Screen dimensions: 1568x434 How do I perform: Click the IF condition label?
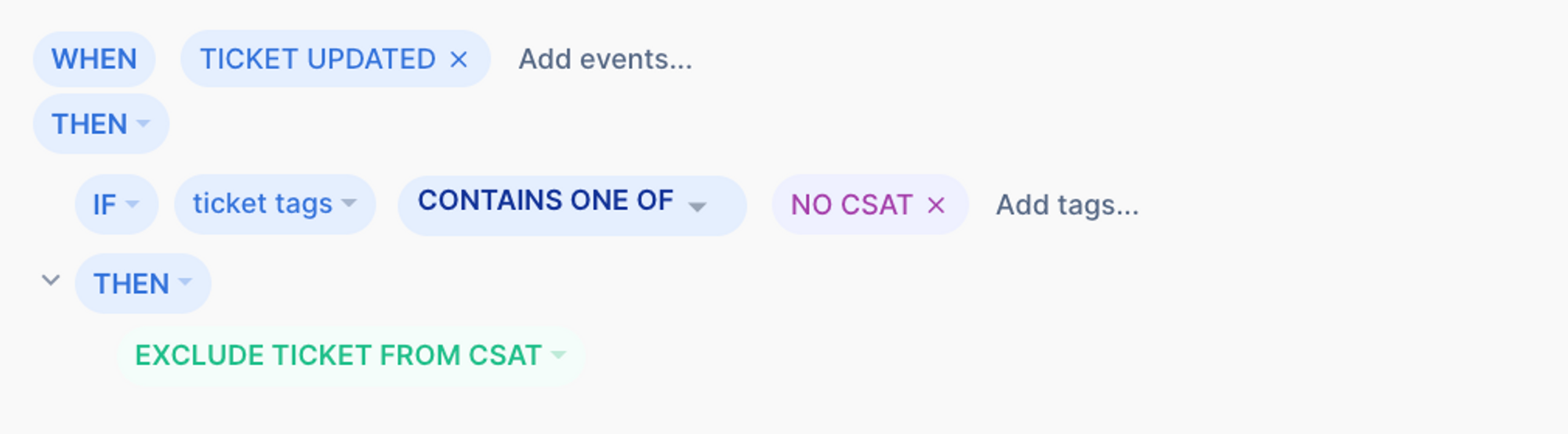coord(104,204)
